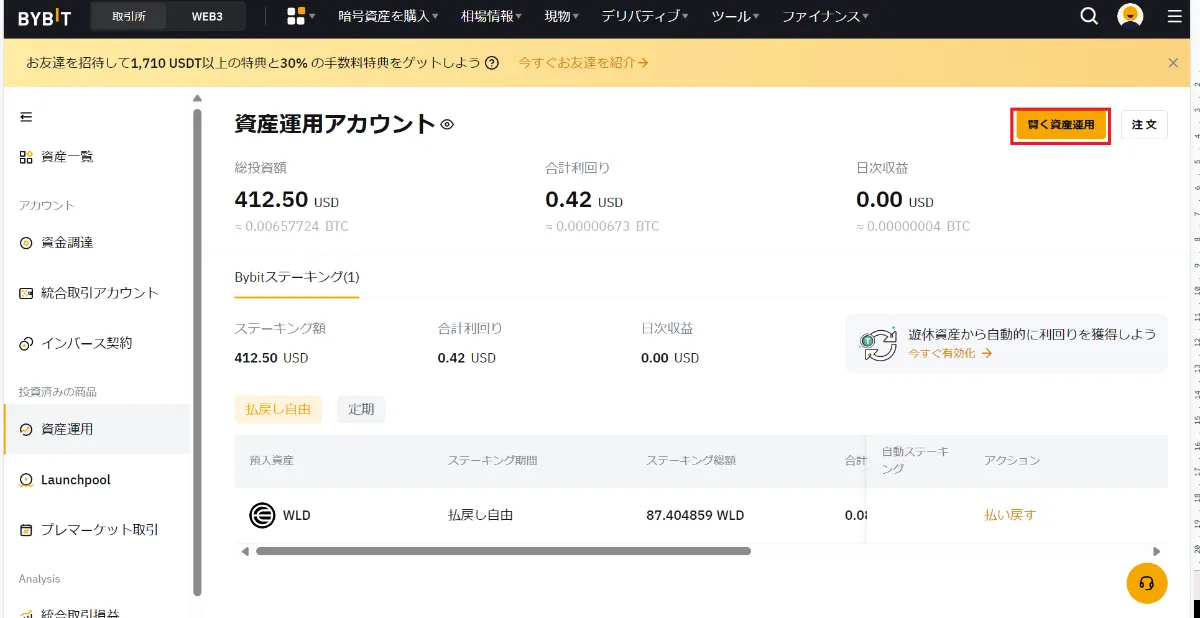Viewport: 1200px width, 618px height.
Task: Click 今すぐお友達を紹介 link
Action: [x=583, y=62]
